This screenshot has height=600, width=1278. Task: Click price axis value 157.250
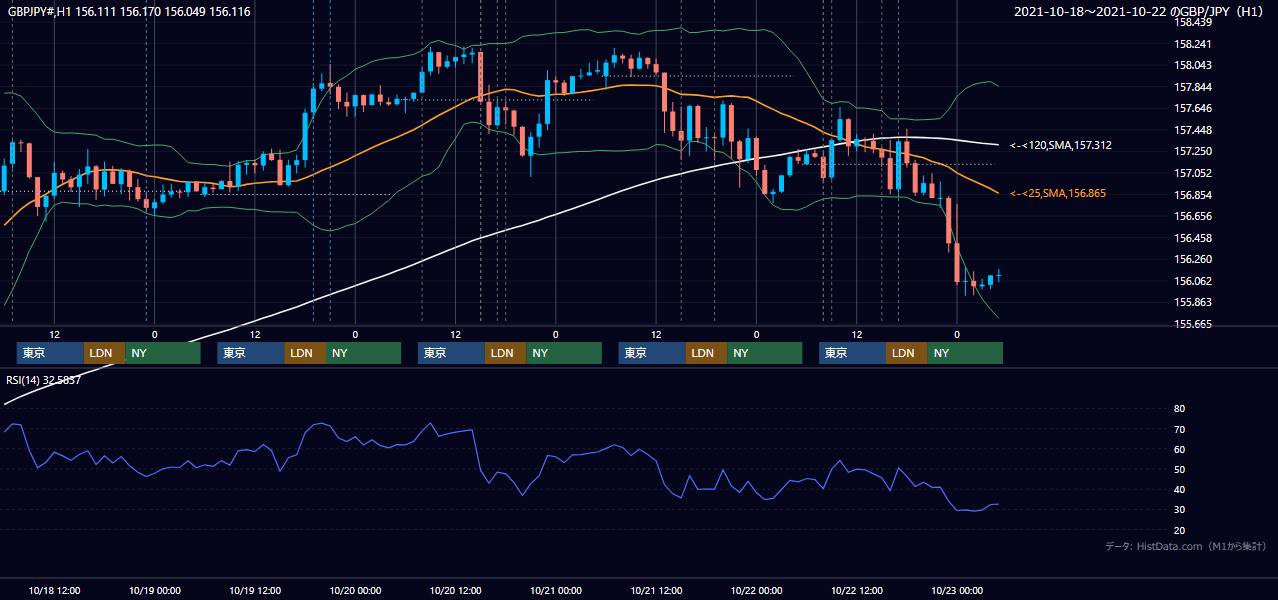point(1193,151)
